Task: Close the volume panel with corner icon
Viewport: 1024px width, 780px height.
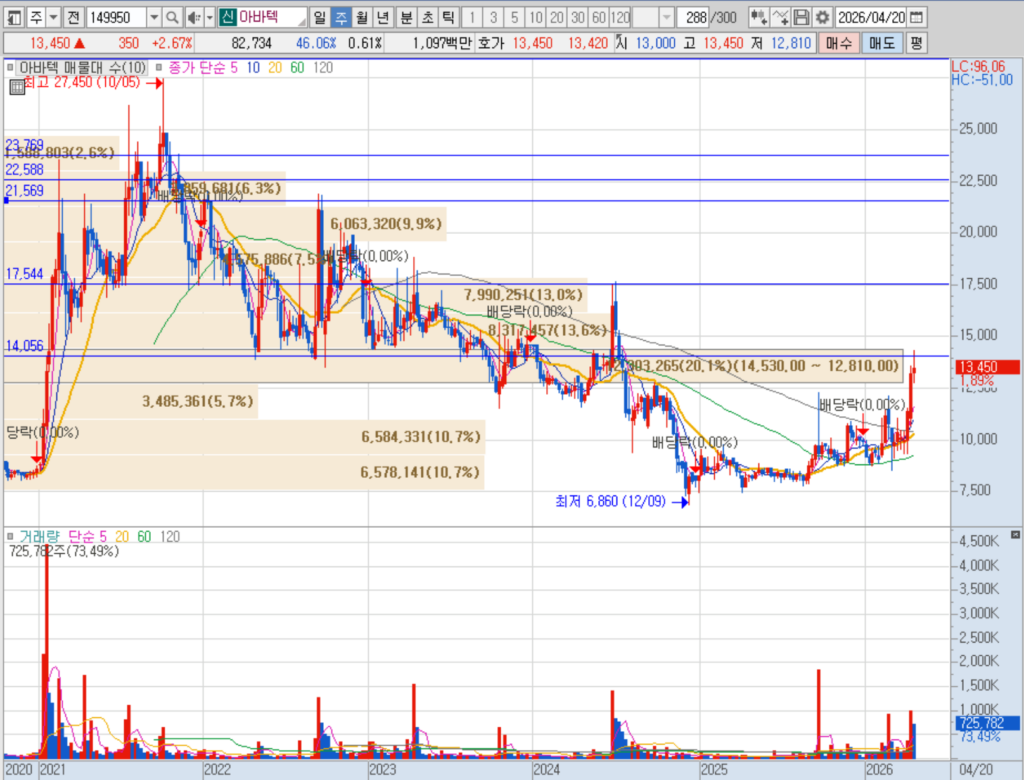Action: [x=1015, y=534]
